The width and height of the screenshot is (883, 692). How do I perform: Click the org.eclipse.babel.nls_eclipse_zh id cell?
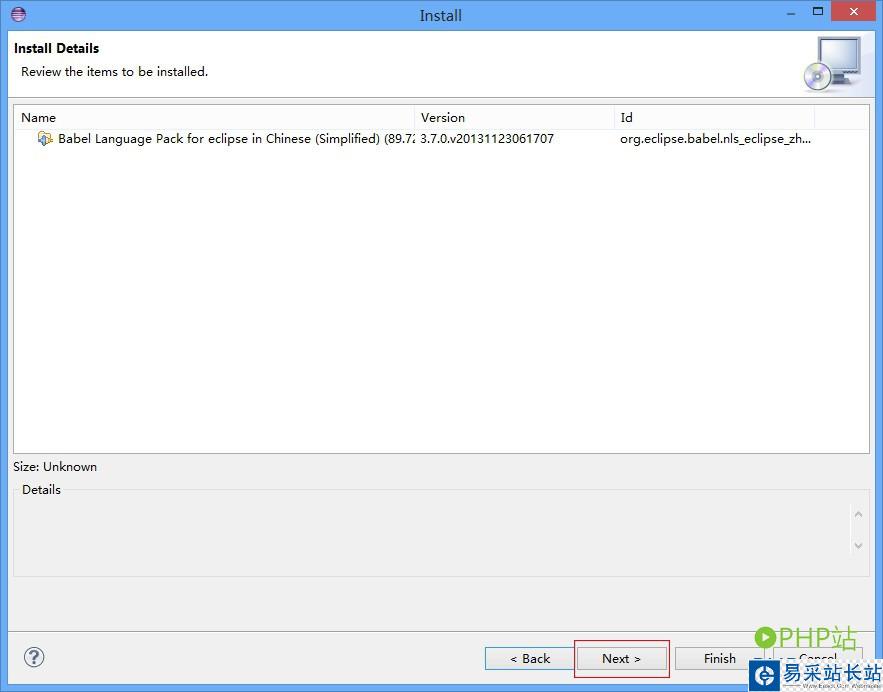[x=715, y=139]
